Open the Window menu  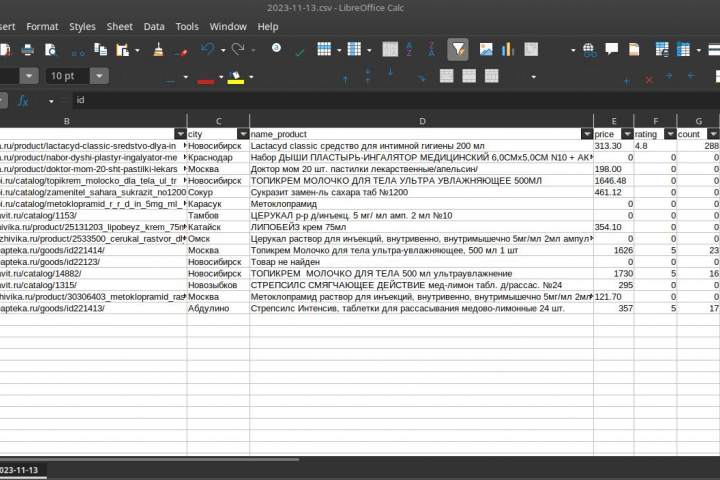coord(228,27)
